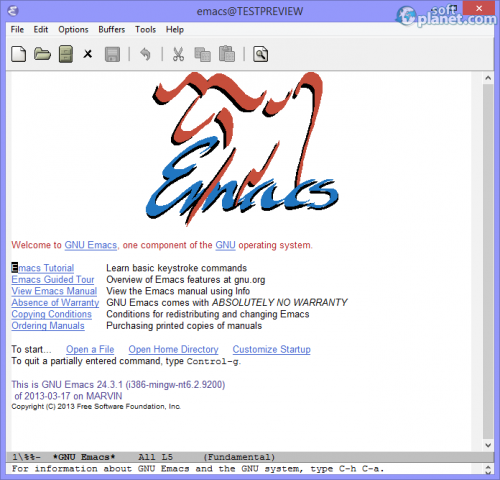Click the Copy toolbar icon
The image size is (500, 480).
tap(202, 54)
